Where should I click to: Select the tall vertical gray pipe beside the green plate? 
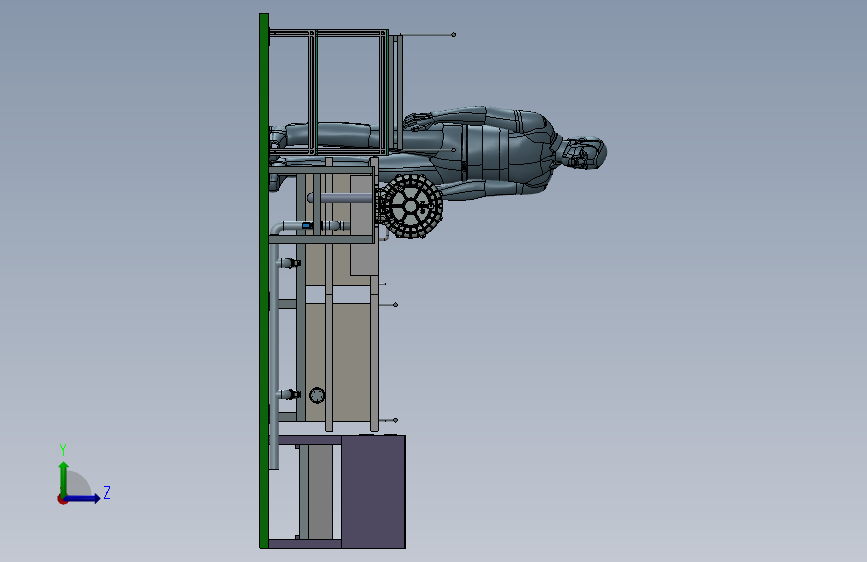[274, 354]
